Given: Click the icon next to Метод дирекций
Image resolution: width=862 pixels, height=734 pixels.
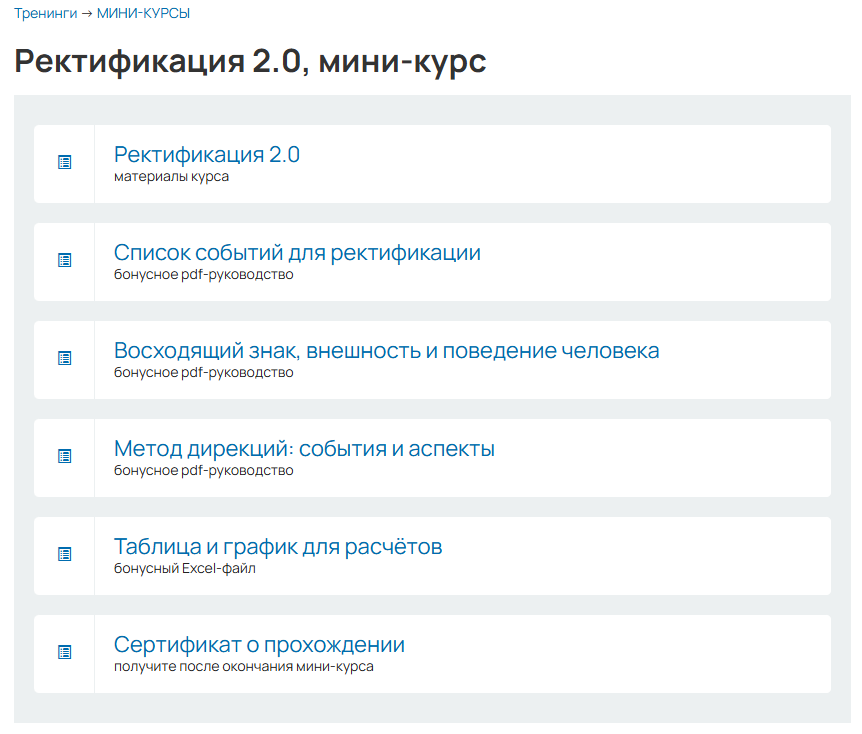Looking at the screenshot, I should pos(65,456).
